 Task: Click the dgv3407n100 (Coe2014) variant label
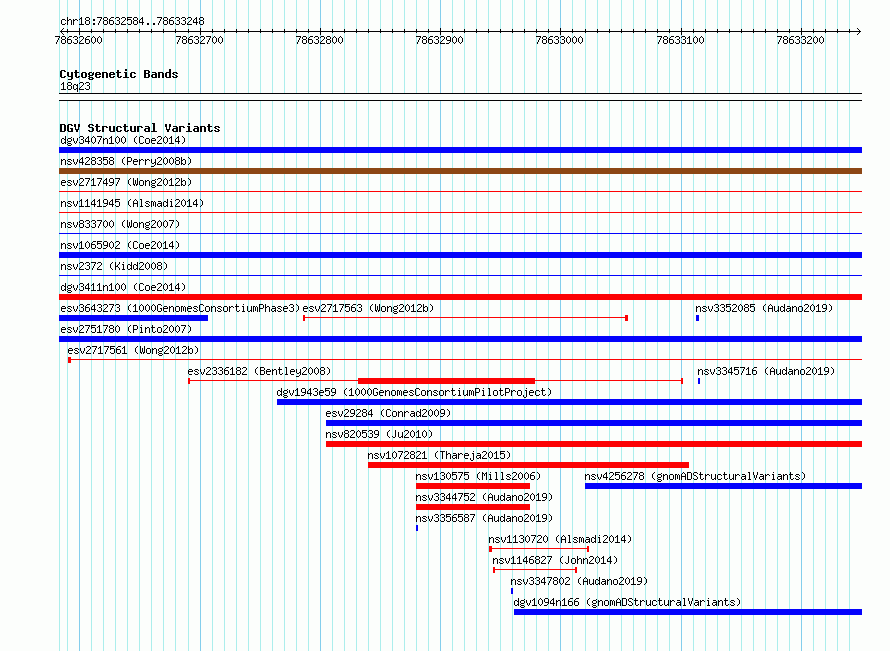coord(123,140)
